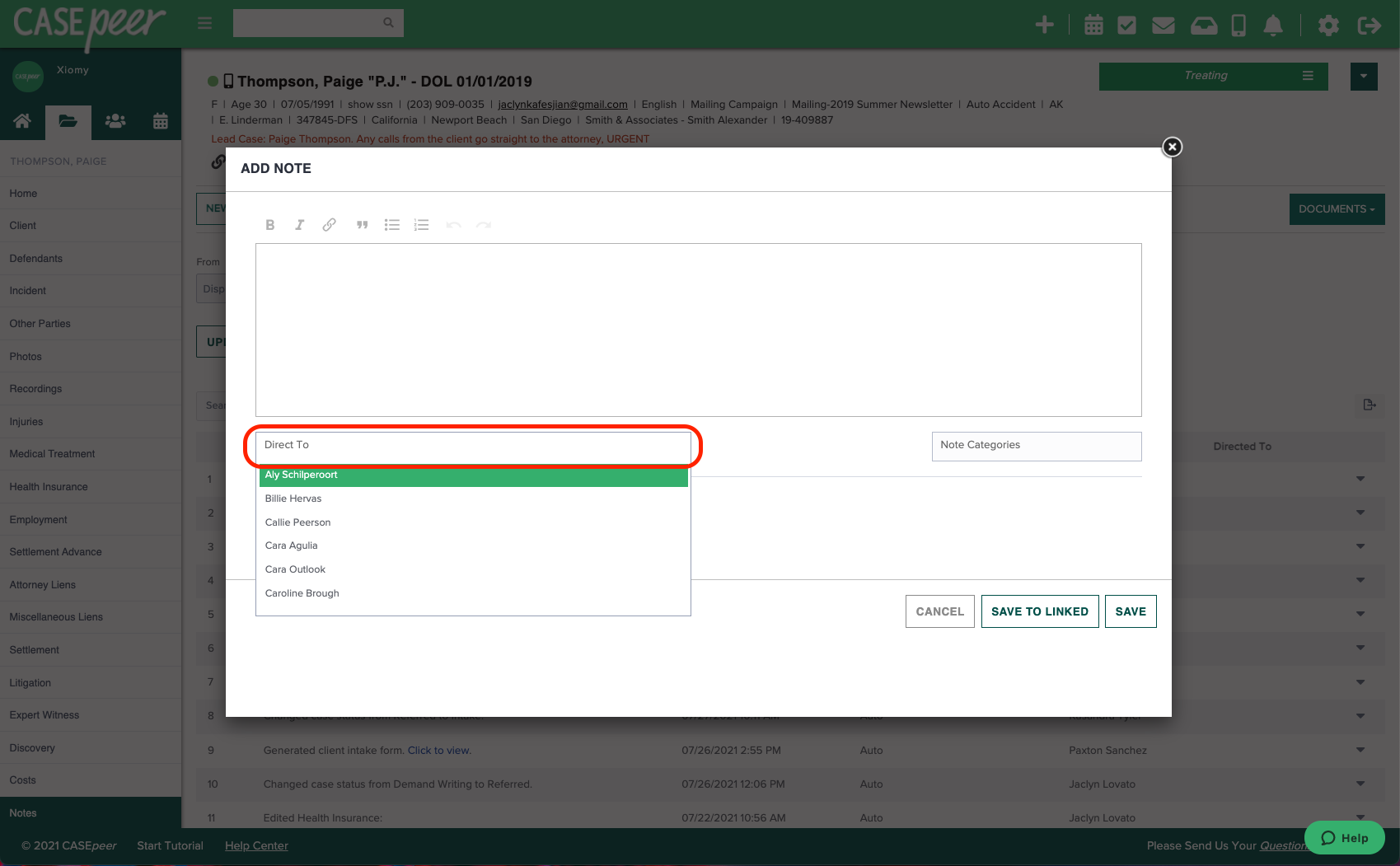Open Notes in sidebar

coord(91,813)
